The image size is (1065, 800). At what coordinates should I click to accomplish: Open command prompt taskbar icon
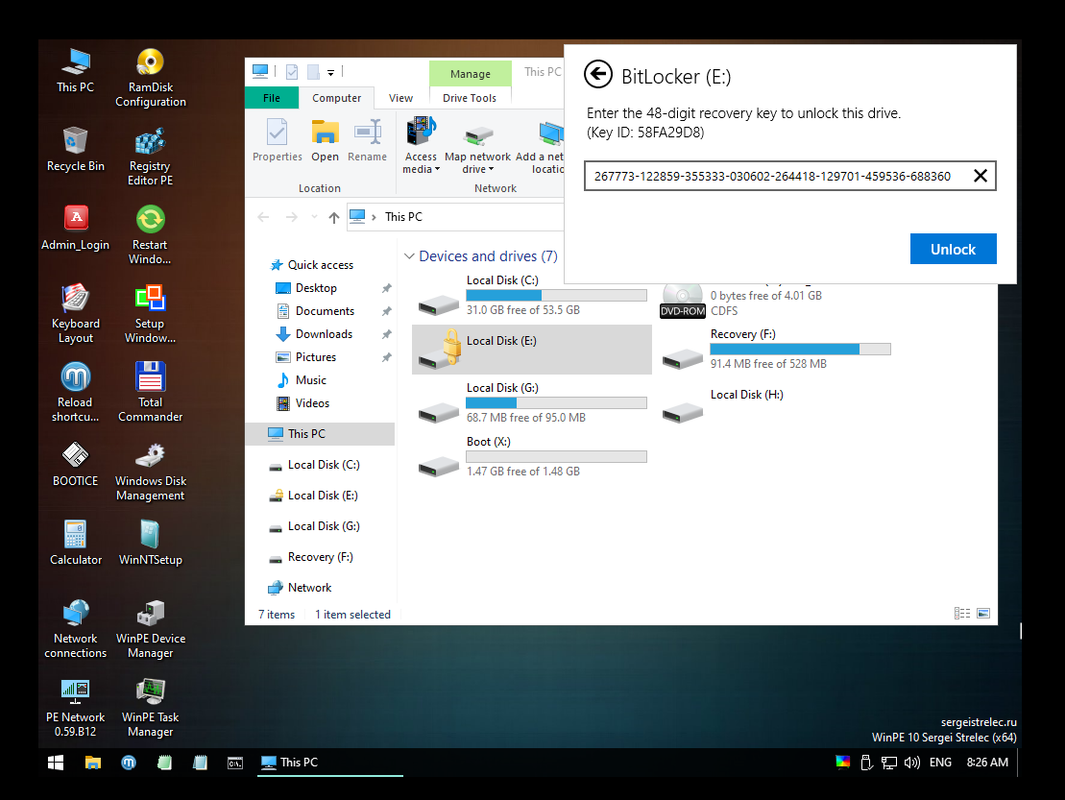(x=235, y=763)
